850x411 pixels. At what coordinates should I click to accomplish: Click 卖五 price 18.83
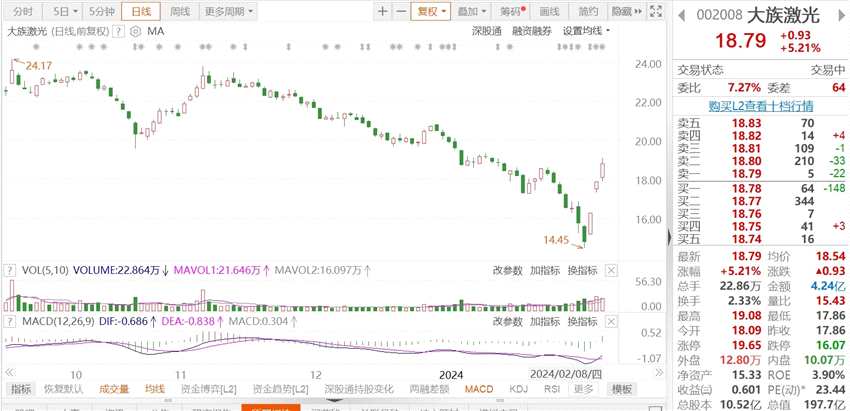click(x=745, y=123)
